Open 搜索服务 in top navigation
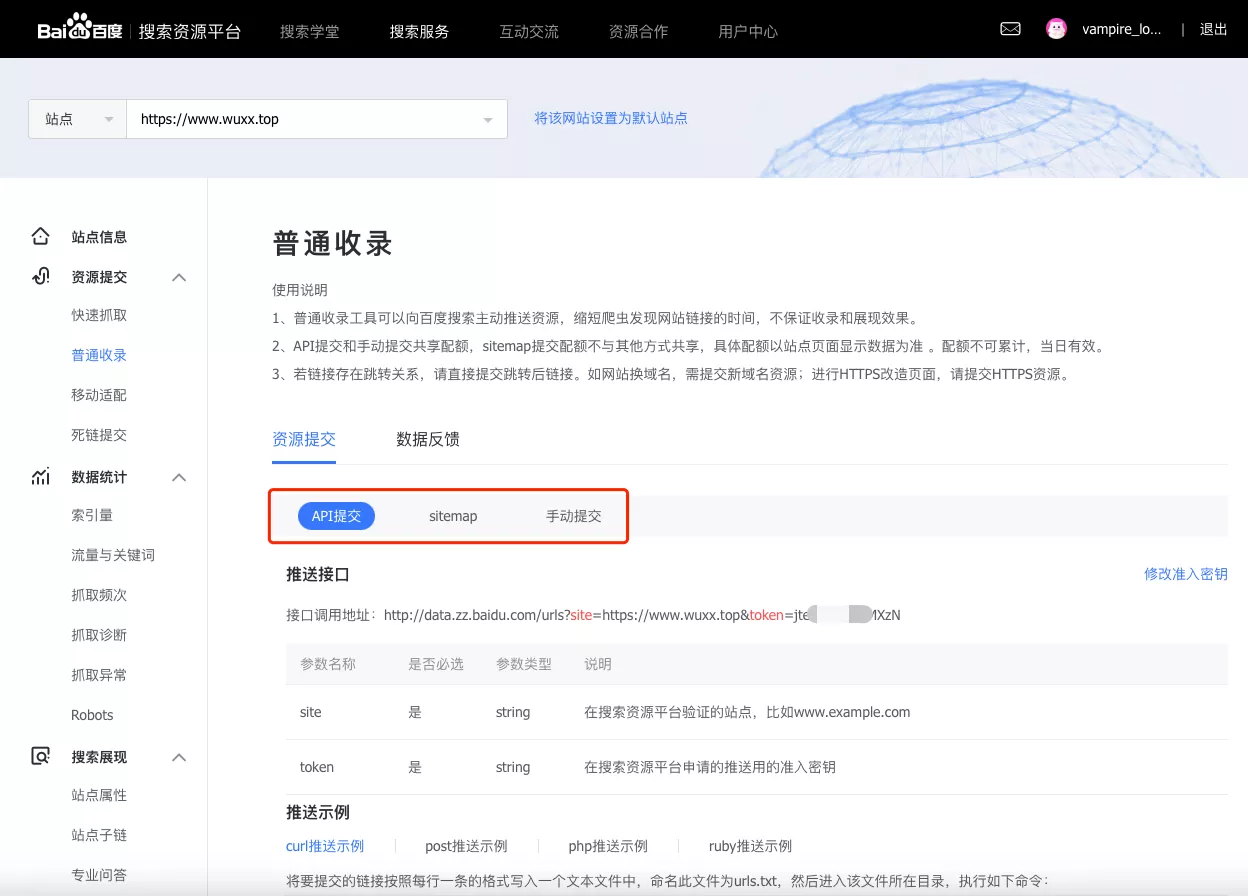The width and height of the screenshot is (1248, 896). point(419,31)
